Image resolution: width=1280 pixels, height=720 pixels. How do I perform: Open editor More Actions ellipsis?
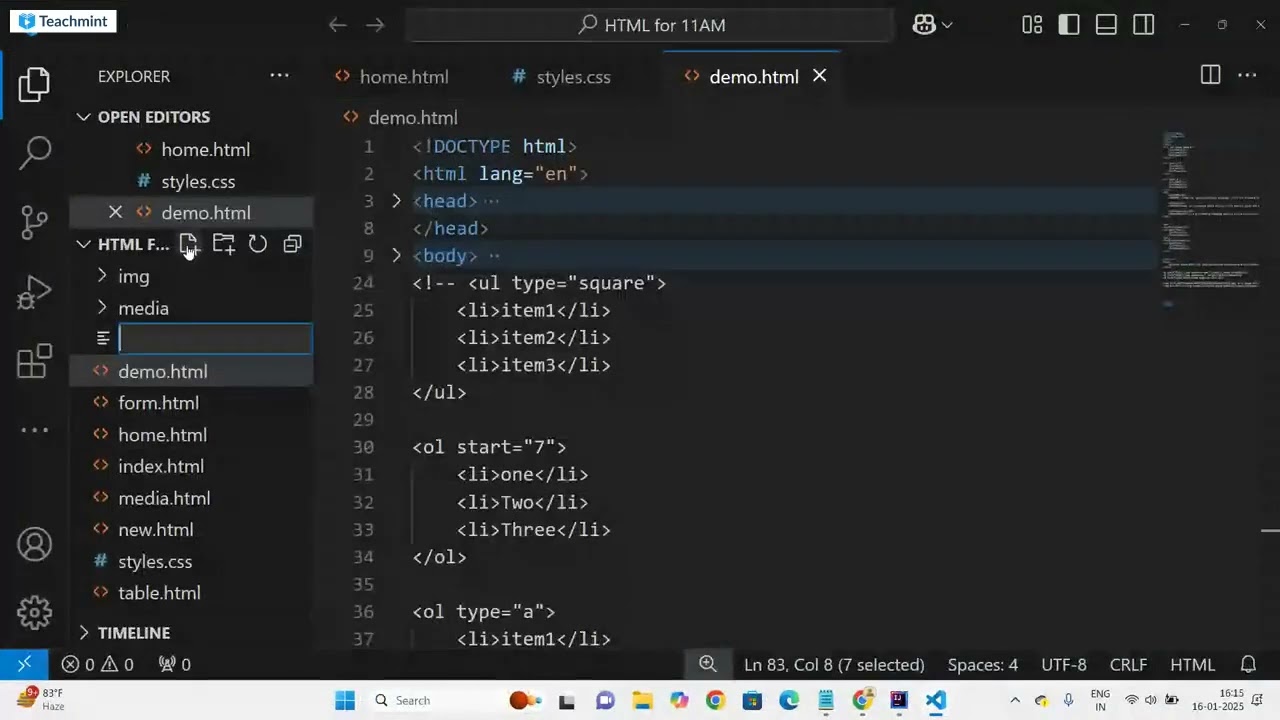(1247, 76)
